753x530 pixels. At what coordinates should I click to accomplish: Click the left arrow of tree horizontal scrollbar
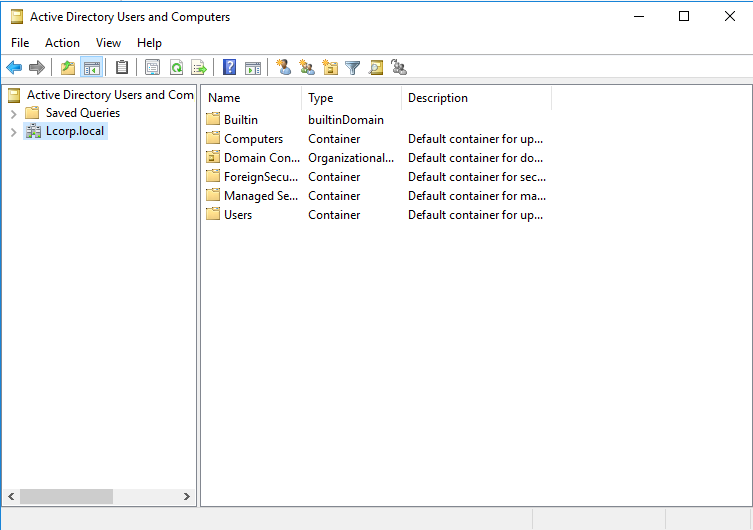[11, 496]
